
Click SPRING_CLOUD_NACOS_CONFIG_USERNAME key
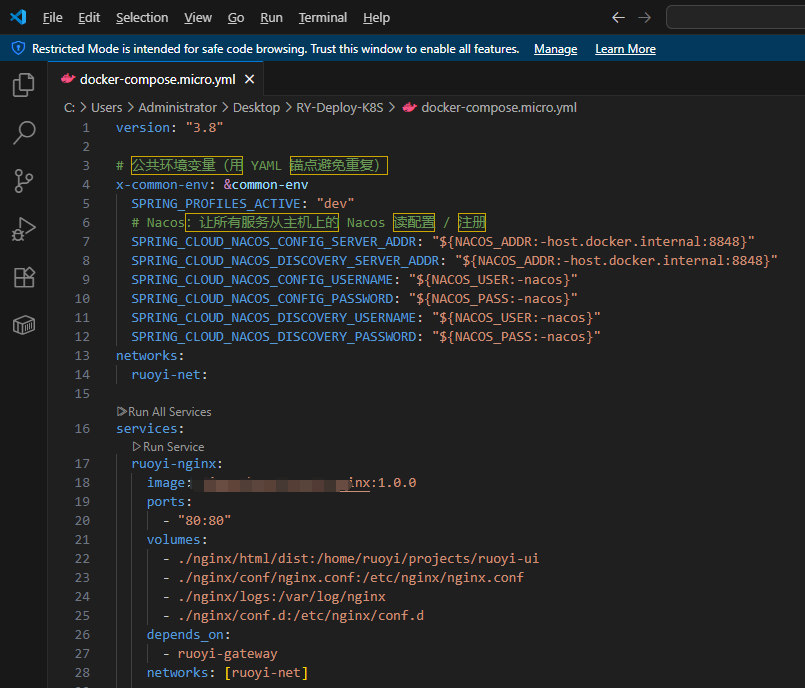[262, 279]
